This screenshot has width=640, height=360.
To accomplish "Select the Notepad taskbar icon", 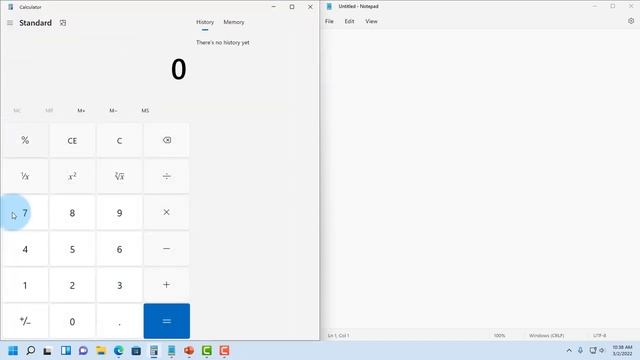I will pos(171,351).
